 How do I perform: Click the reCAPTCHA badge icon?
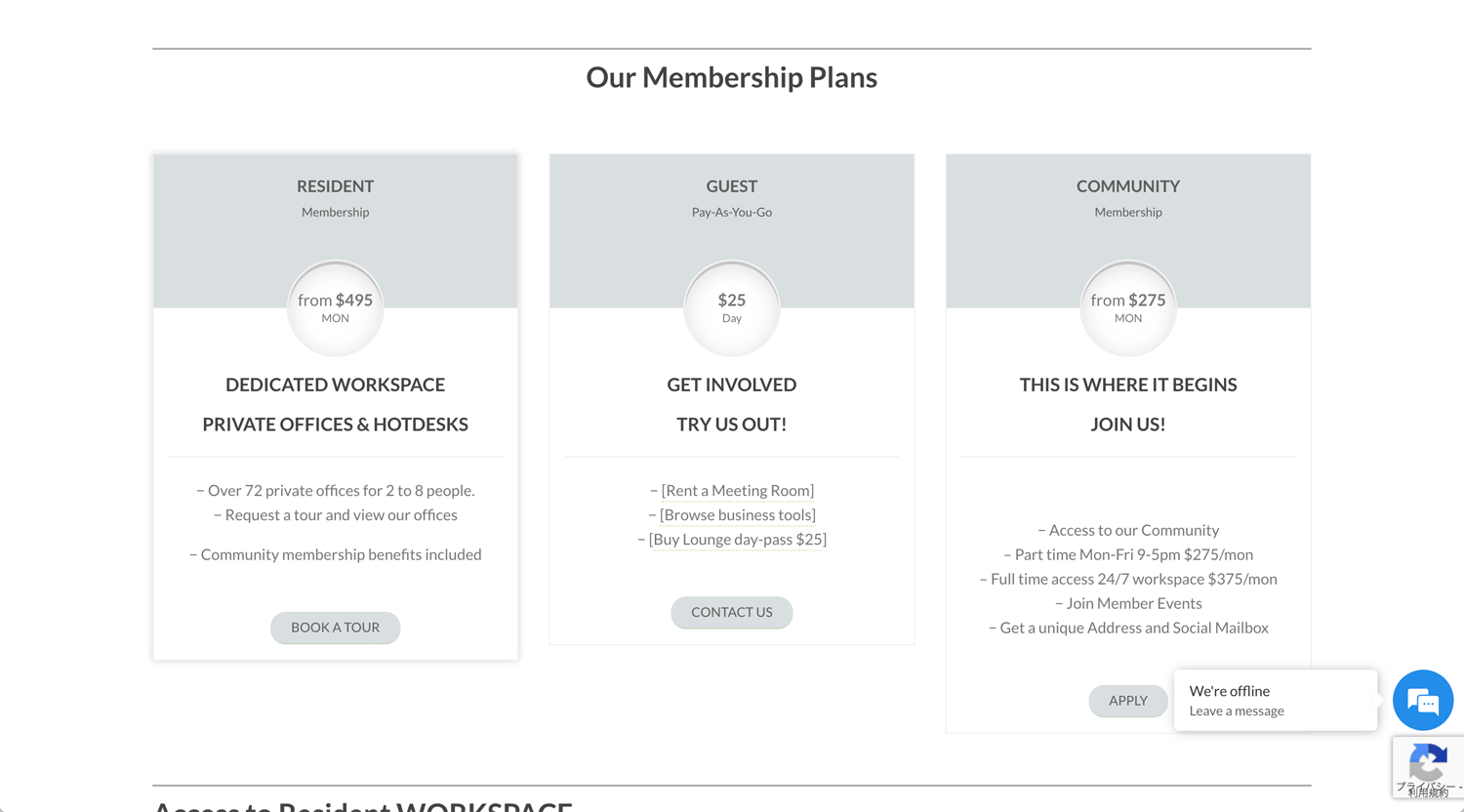(1429, 767)
